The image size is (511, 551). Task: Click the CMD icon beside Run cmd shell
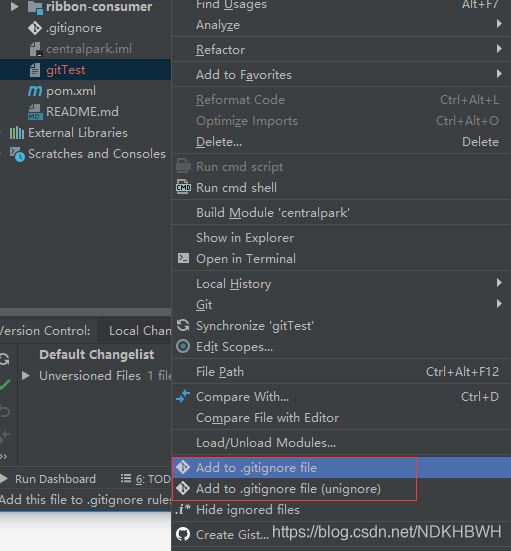click(183, 187)
